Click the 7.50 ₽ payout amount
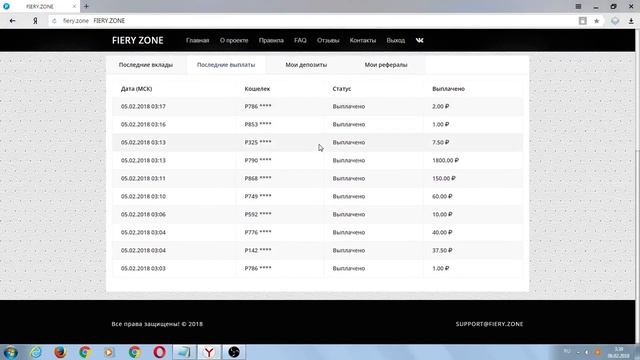Viewport: 640px width, 360px height. [440, 142]
